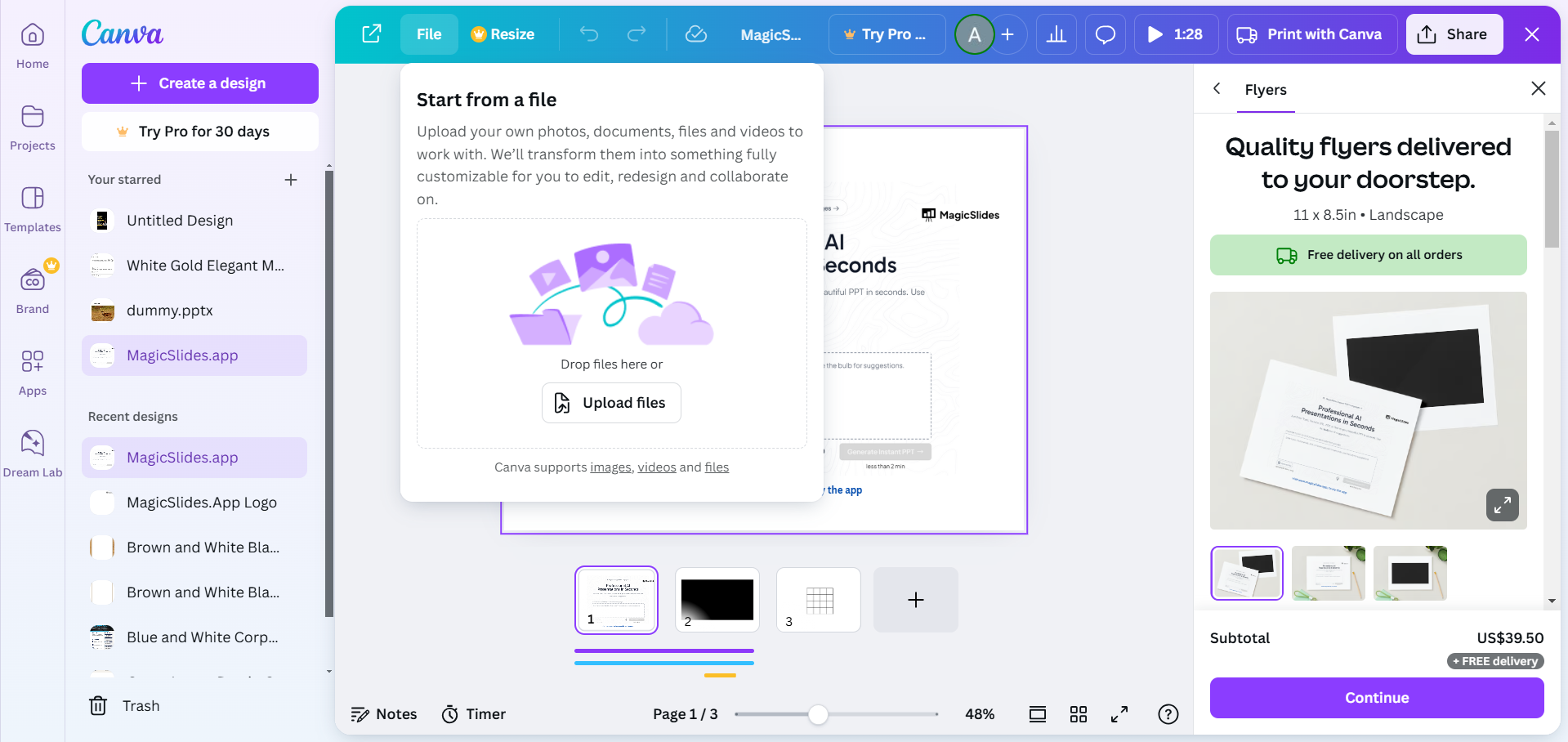
Task: Select the third flyer mockup thumbnail
Action: pyautogui.click(x=1410, y=573)
